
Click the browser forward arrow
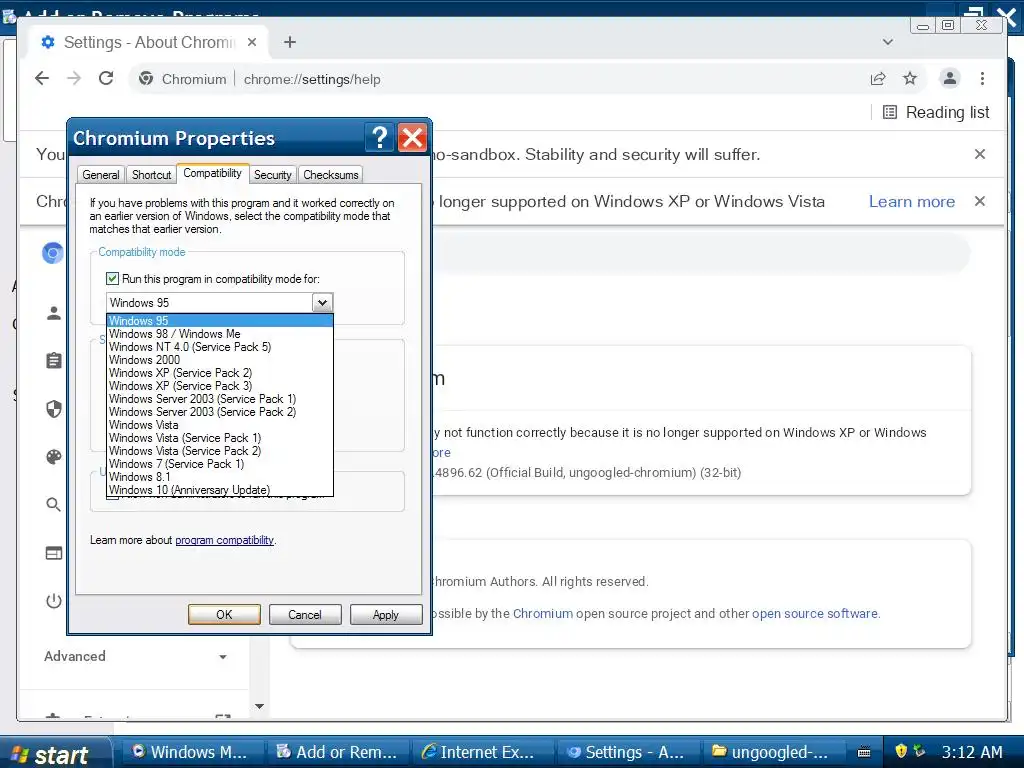pos(74,78)
